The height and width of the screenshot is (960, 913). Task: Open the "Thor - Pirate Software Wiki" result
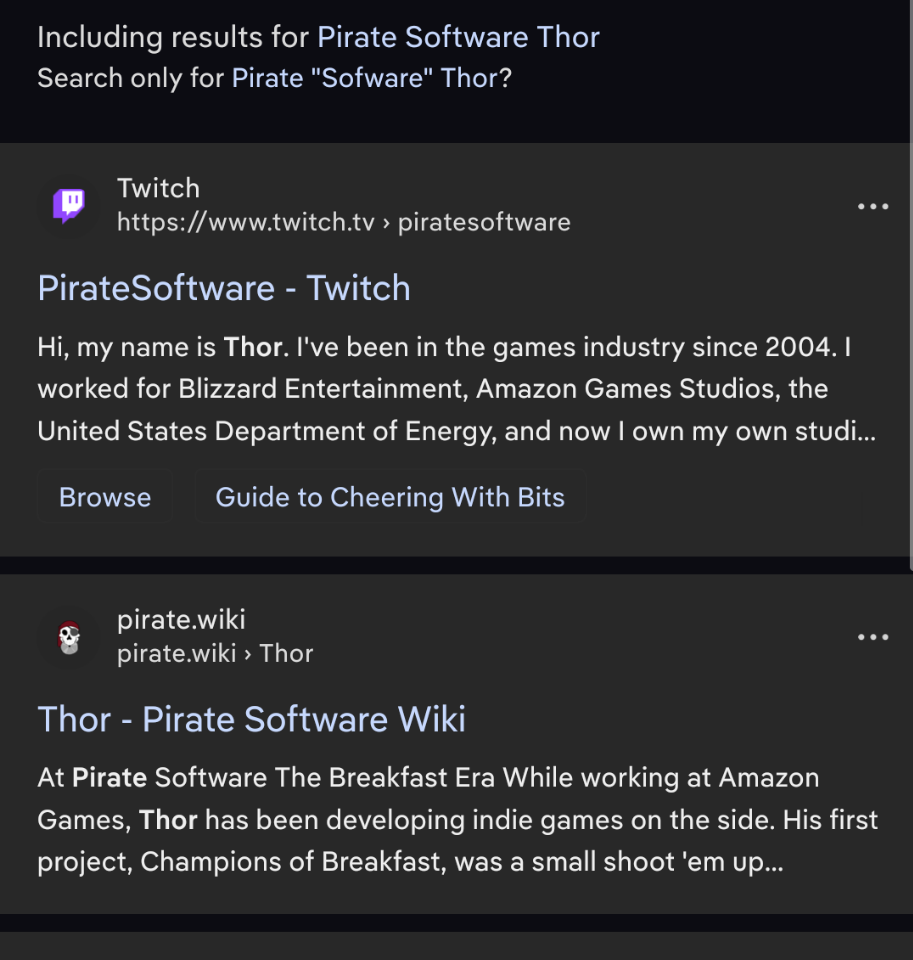click(x=251, y=720)
